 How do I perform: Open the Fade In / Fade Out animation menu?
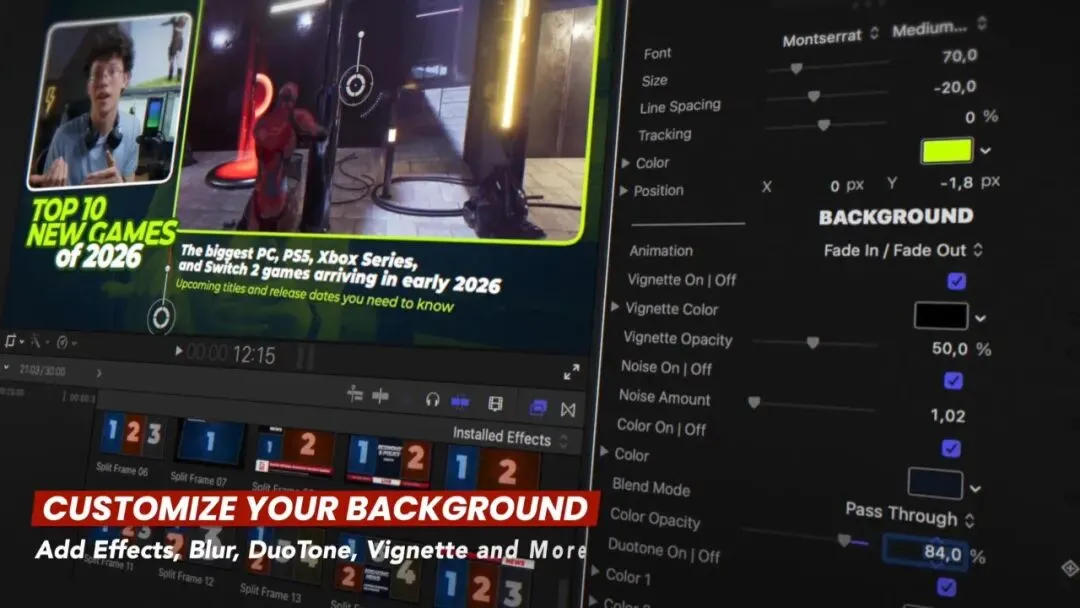(x=903, y=250)
